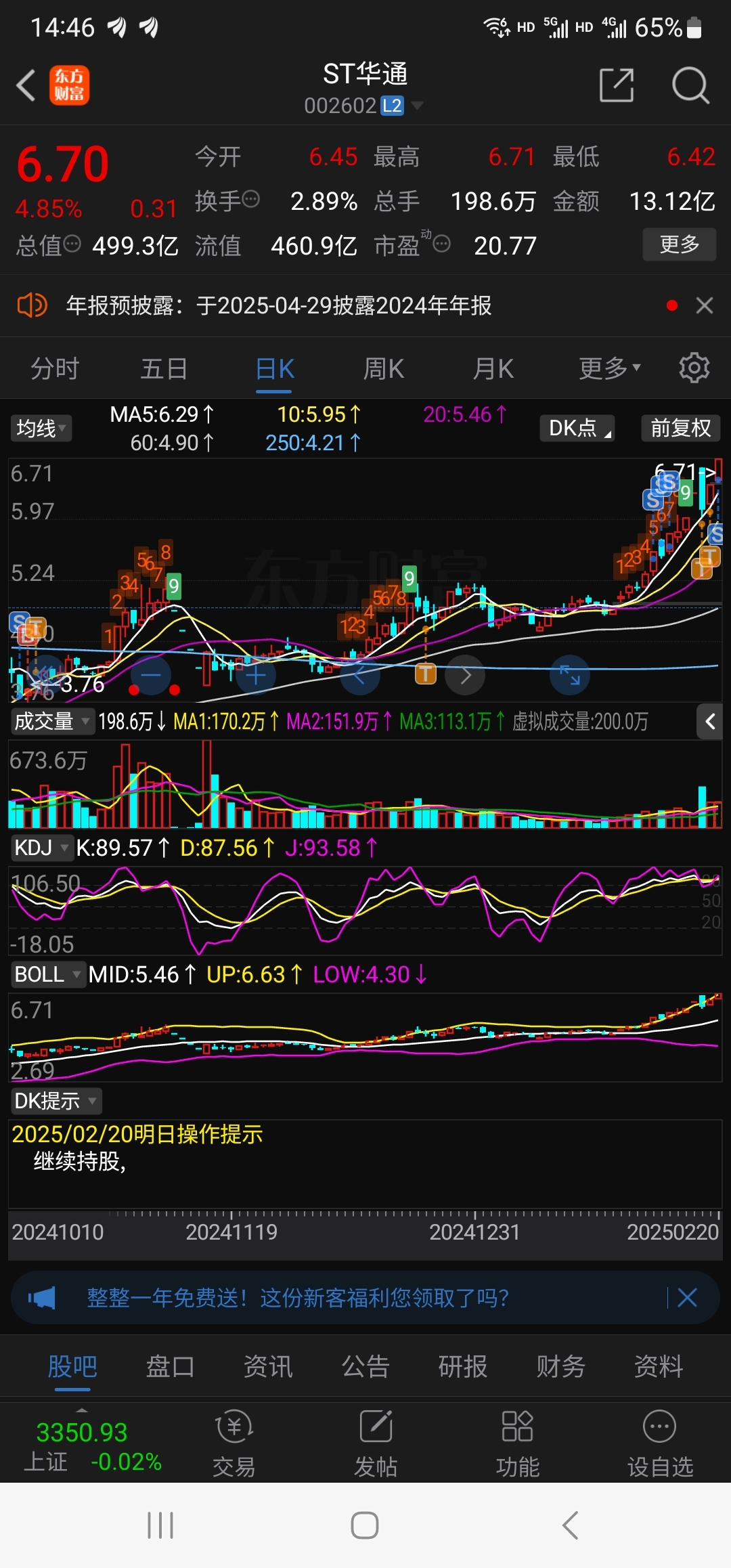Screen dimensions: 731x1568
Task: Switch to the 盘口 tab
Action: coord(171,1367)
